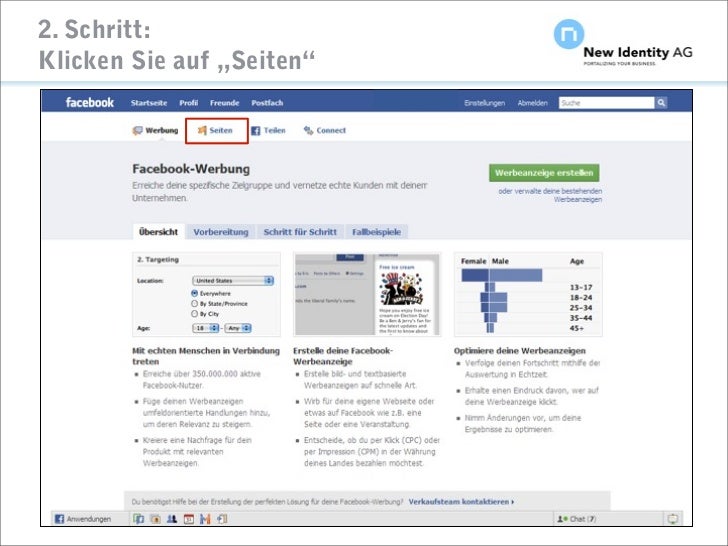Click the Werbung megaphone icon
Screen dimensions: 728x546
(137, 130)
